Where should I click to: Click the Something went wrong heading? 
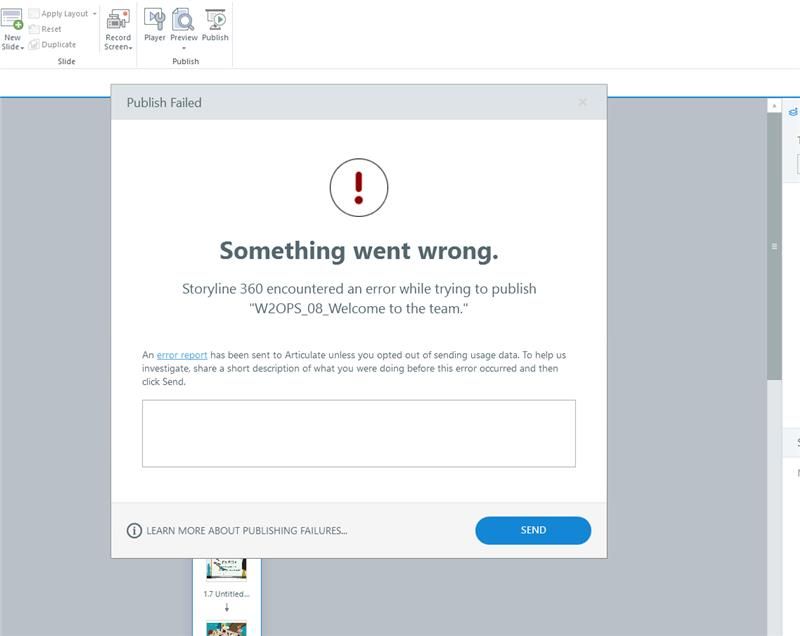(x=359, y=251)
